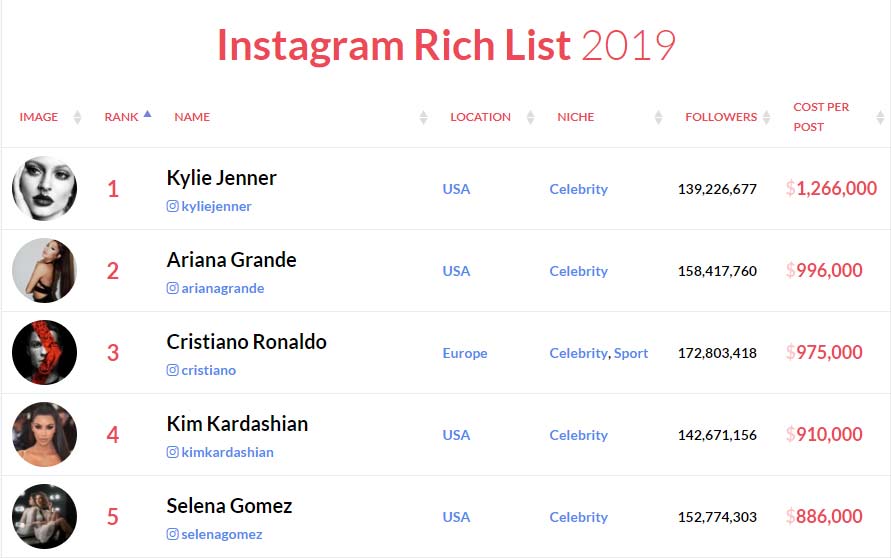Follow the Sport niche link for Ronaldo
This screenshot has width=891, height=558.
pos(631,353)
